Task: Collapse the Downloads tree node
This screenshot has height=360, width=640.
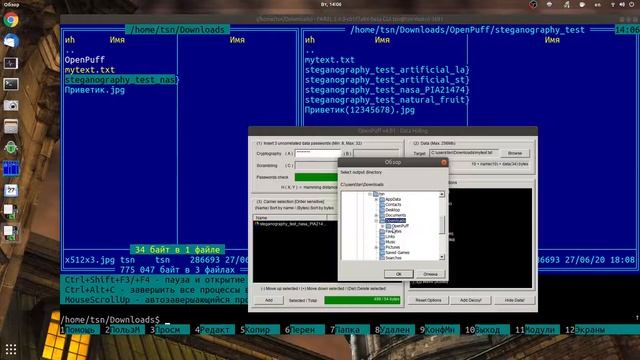Action: 376,220
